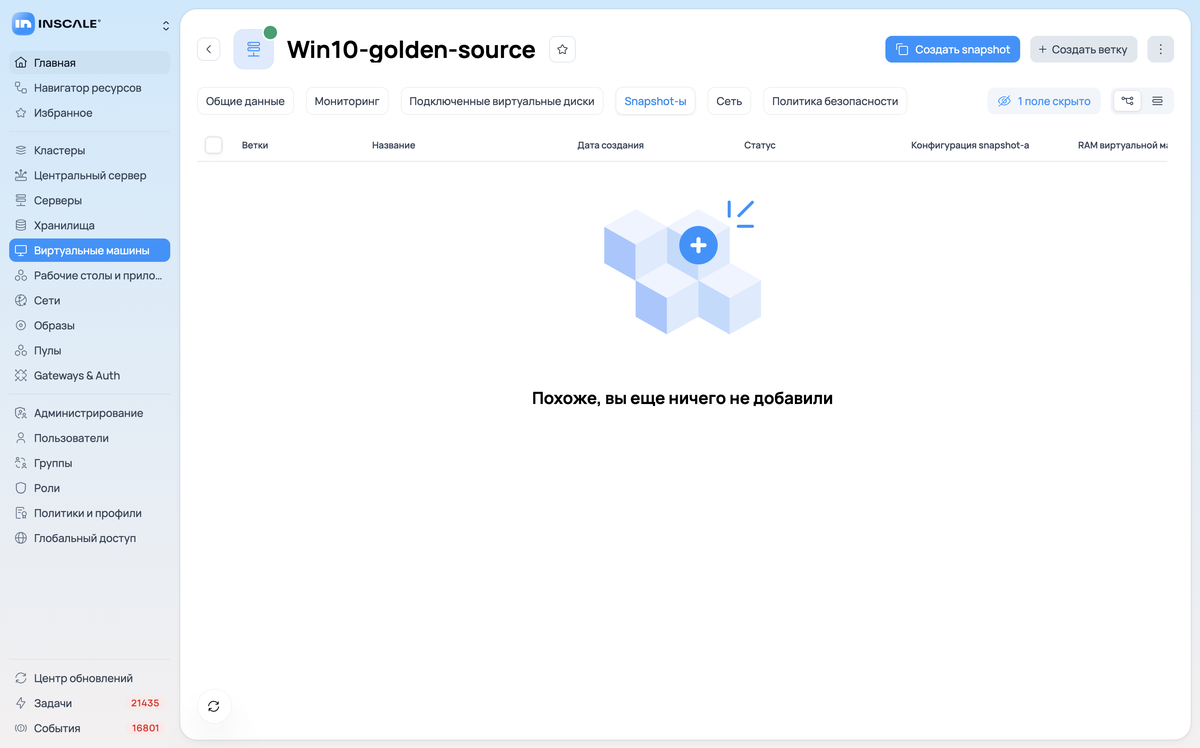Show the hidden field via eye button

[x=1044, y=101]
